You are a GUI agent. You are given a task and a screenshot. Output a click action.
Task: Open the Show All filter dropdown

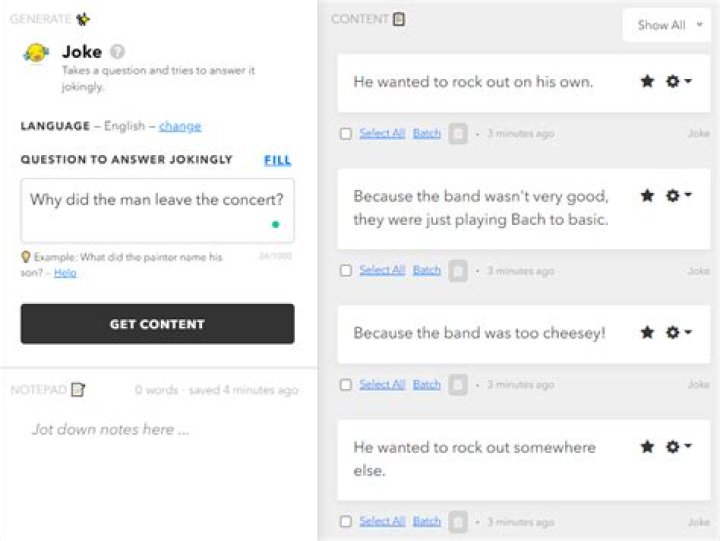668,25
